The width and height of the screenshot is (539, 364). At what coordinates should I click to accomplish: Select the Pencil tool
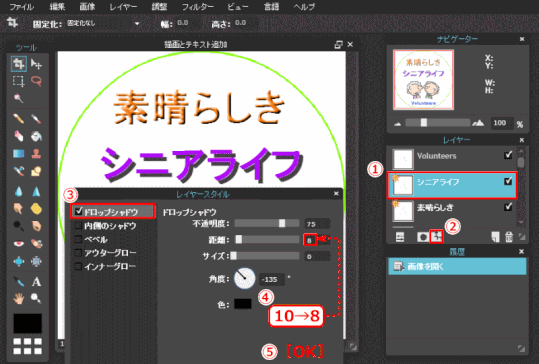pos(18,119)
